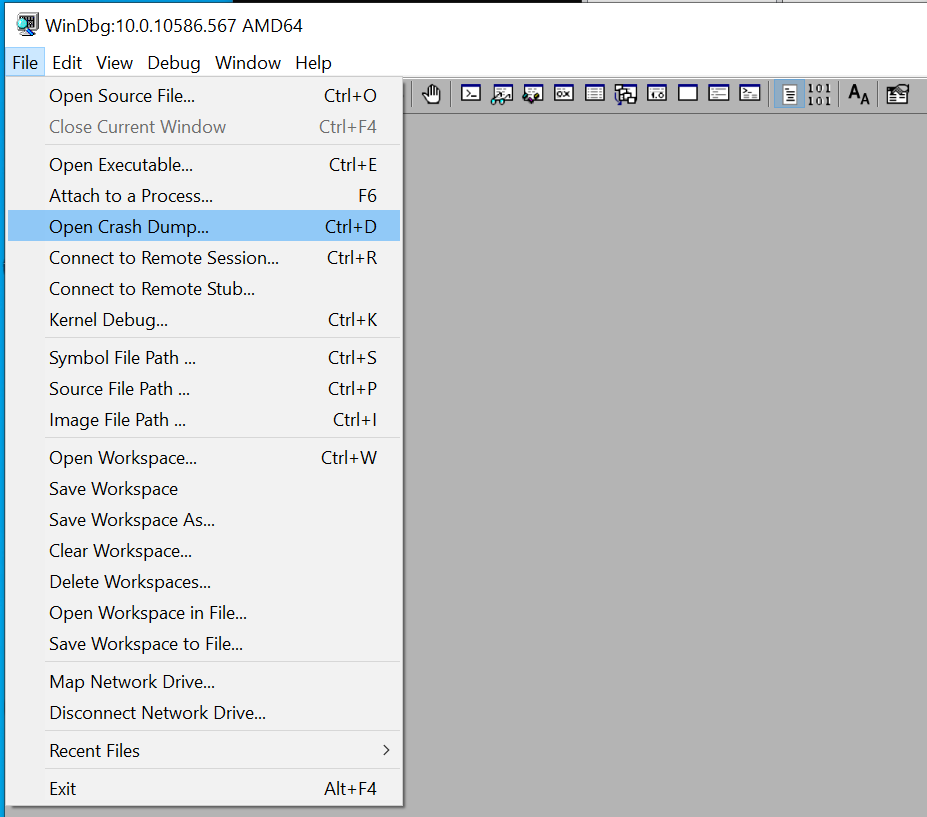The image size is (927, 817).
Task: Open Source File Path setting
Action: coord(204,388)
